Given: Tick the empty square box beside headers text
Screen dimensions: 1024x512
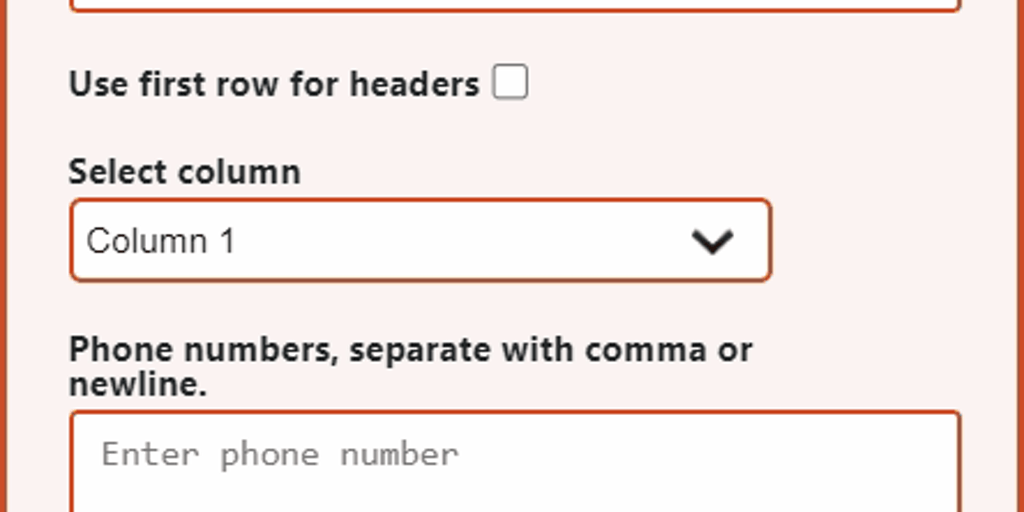Looking at the screenshot, I should pyautogui.click(x=510, y=82).
